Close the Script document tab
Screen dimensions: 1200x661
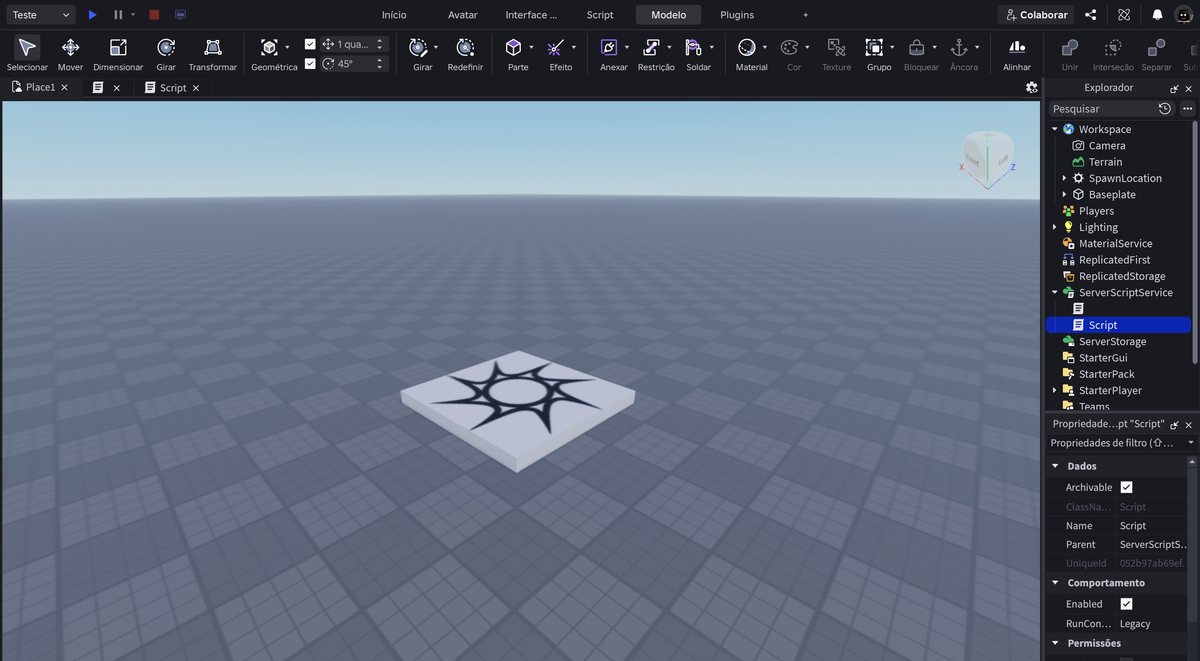pyautogui.click(x=196, y=88)
